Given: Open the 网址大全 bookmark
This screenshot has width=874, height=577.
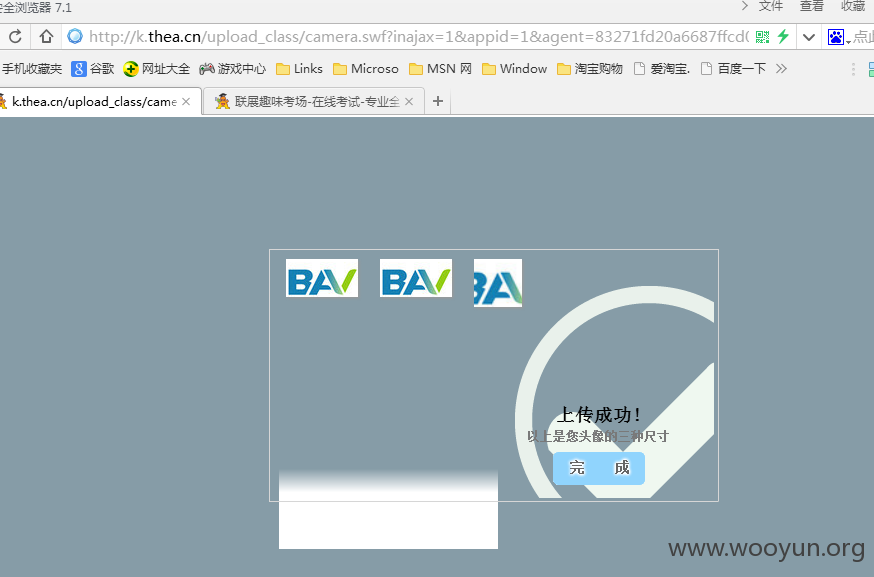Looking at the screenshot, I should 157,69.
